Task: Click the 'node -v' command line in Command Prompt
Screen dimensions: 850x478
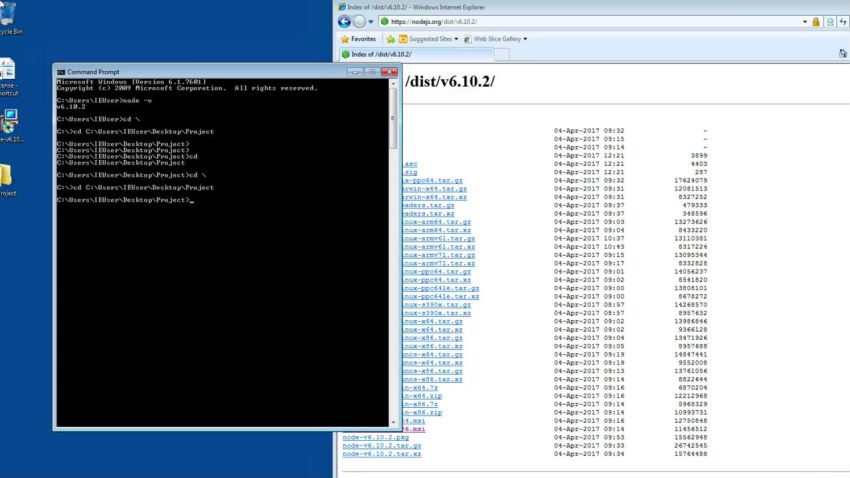Action: (x=104, y=101)
